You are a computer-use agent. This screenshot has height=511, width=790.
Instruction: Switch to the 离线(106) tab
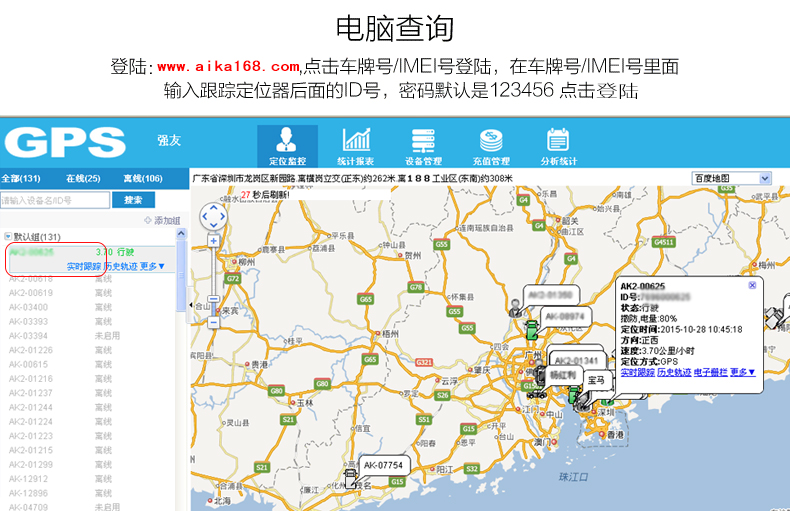[143, 178]
